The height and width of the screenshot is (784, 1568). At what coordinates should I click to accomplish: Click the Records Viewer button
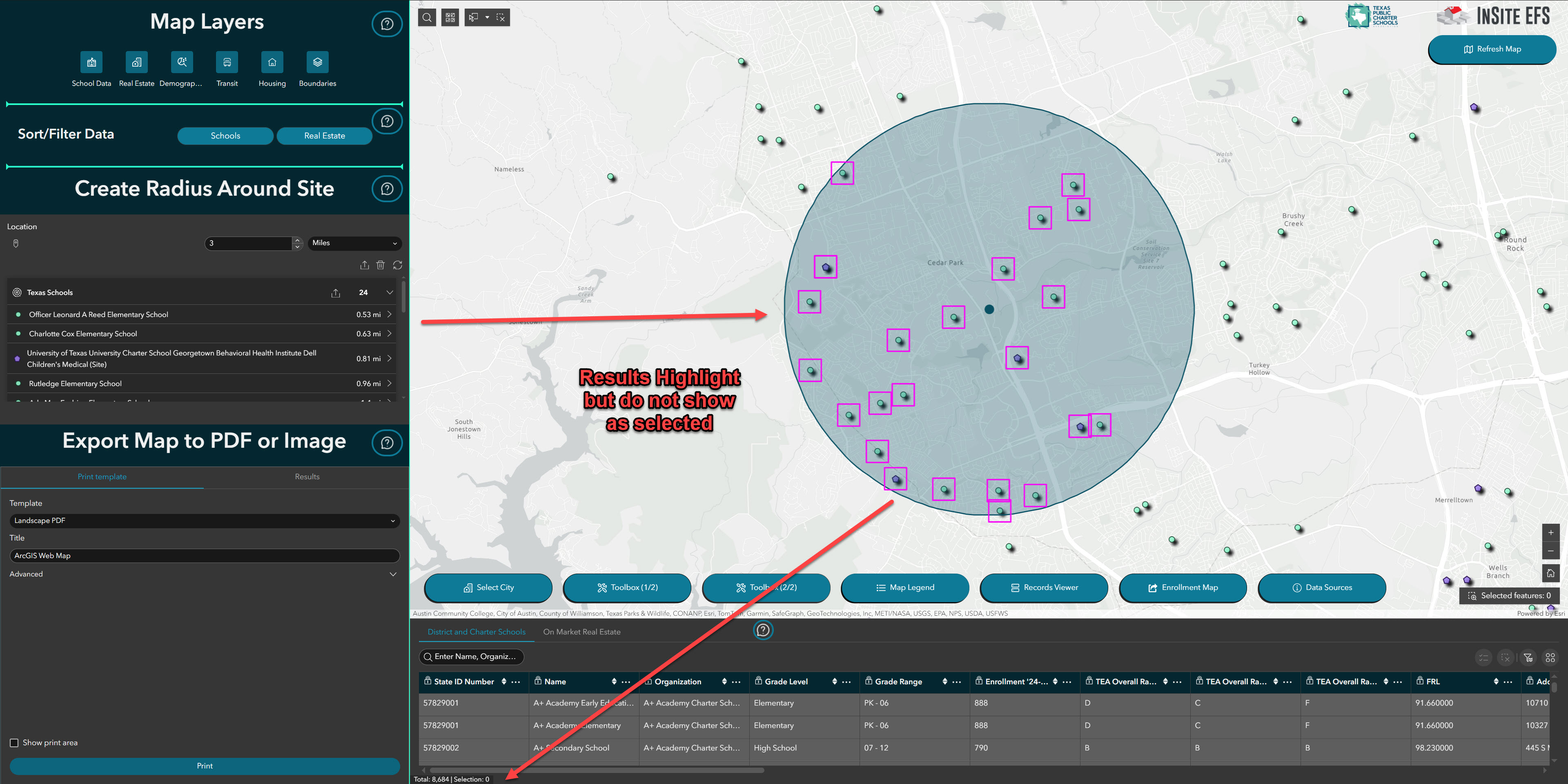point(1044,587)
